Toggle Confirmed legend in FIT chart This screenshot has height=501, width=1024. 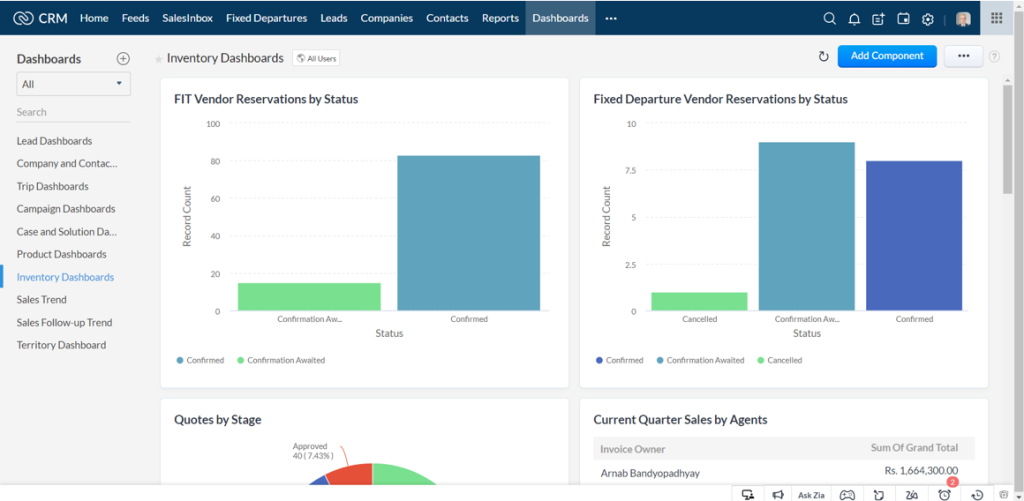tap(200, 360)
